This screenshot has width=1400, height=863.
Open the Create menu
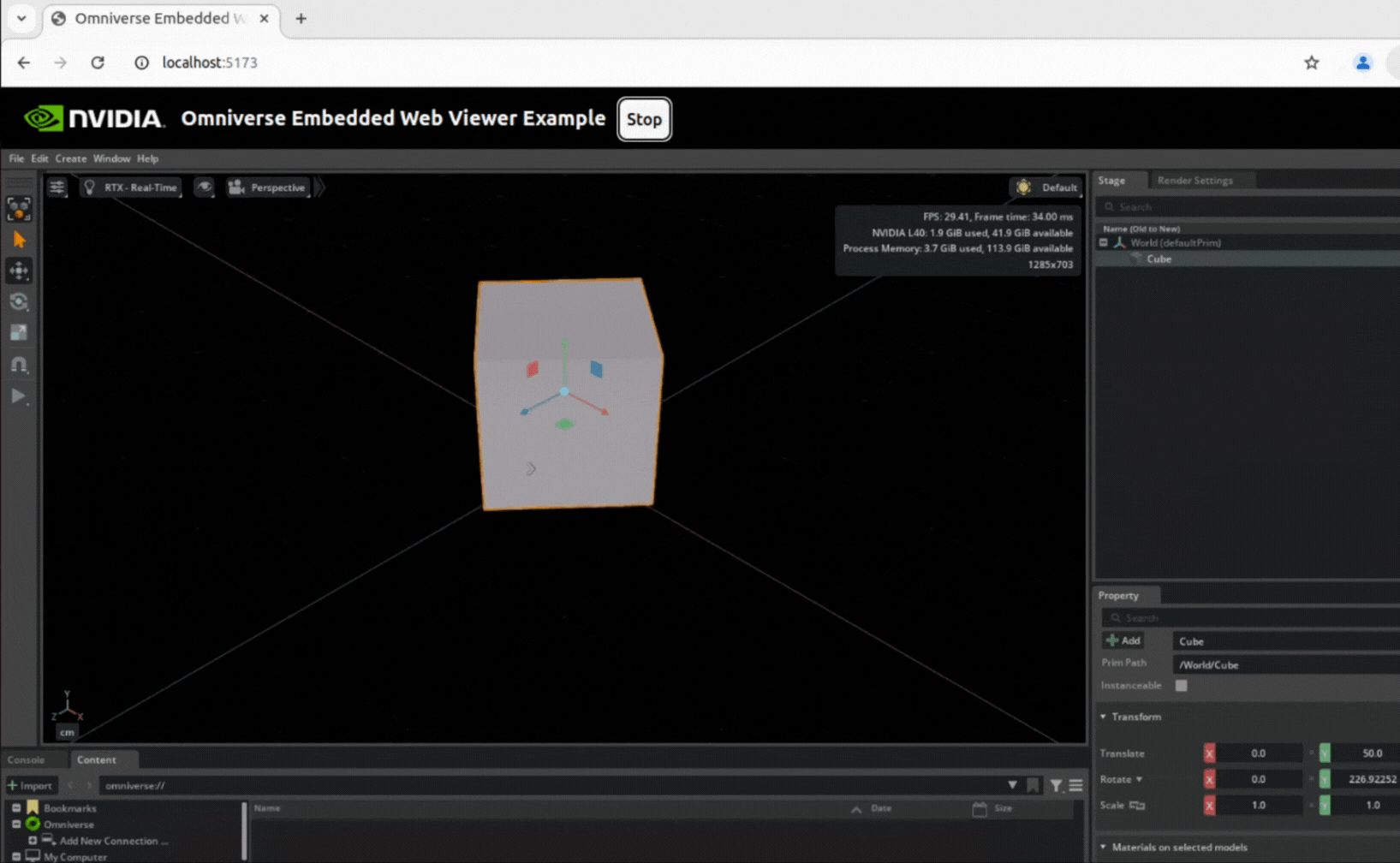click(x=70, y=158)
